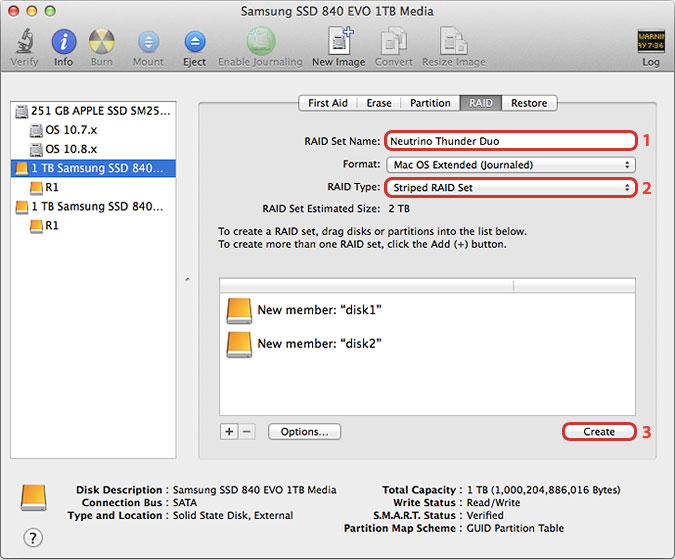Open the Info toolbar icon
Viewport: 675px width, 559px height.
coord(64,42)
